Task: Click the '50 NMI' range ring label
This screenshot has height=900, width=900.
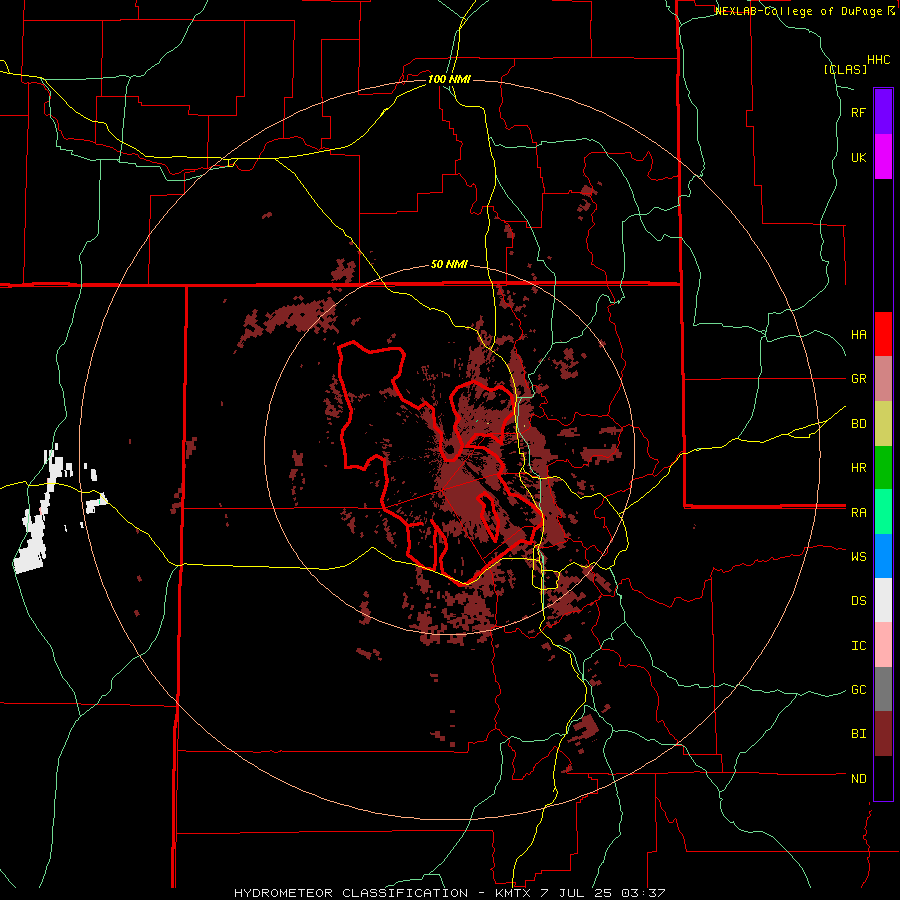Action: point(449,265)
